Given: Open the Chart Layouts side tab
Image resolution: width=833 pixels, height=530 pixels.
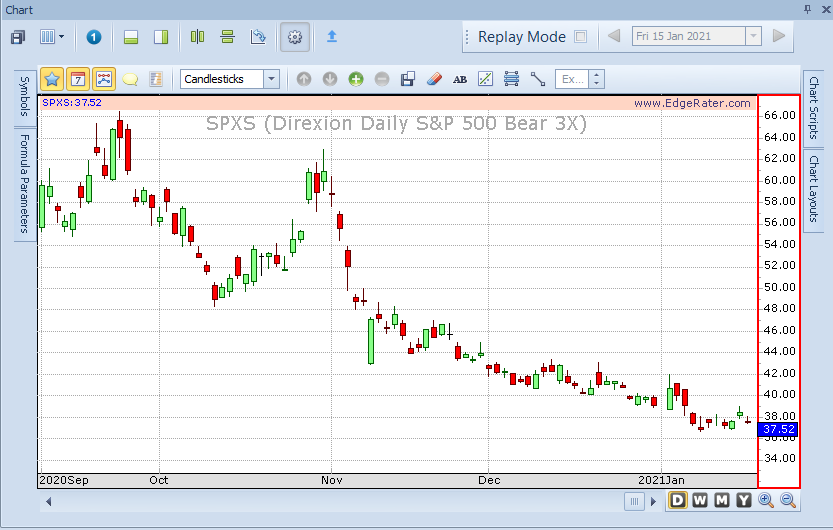Looking at the screenshot, I should [x=813, y=189].
